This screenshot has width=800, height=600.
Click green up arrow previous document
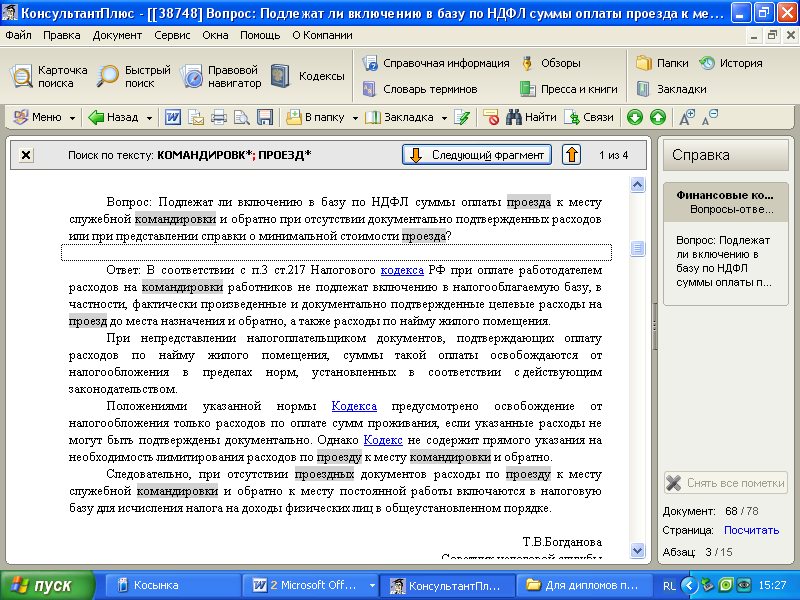(658, 117)
